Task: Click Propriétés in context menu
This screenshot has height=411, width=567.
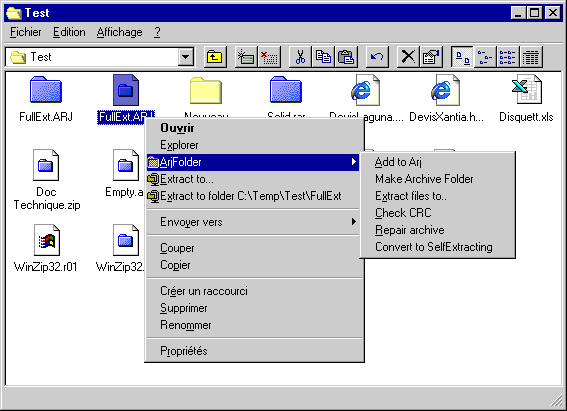Action: (184, 351)
